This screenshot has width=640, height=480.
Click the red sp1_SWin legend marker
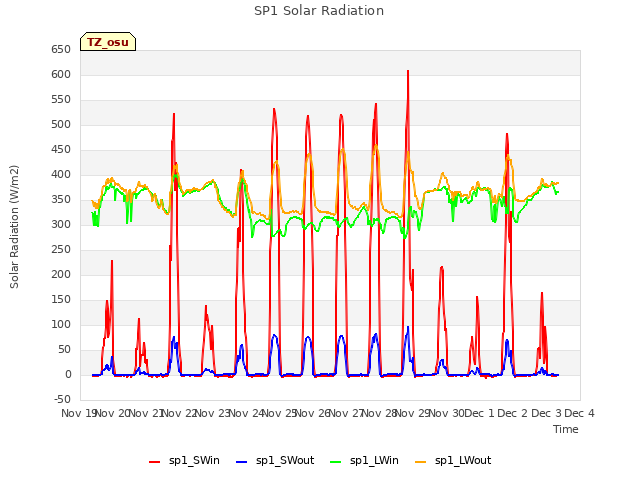pyautogui.click(x=155, y=462)
